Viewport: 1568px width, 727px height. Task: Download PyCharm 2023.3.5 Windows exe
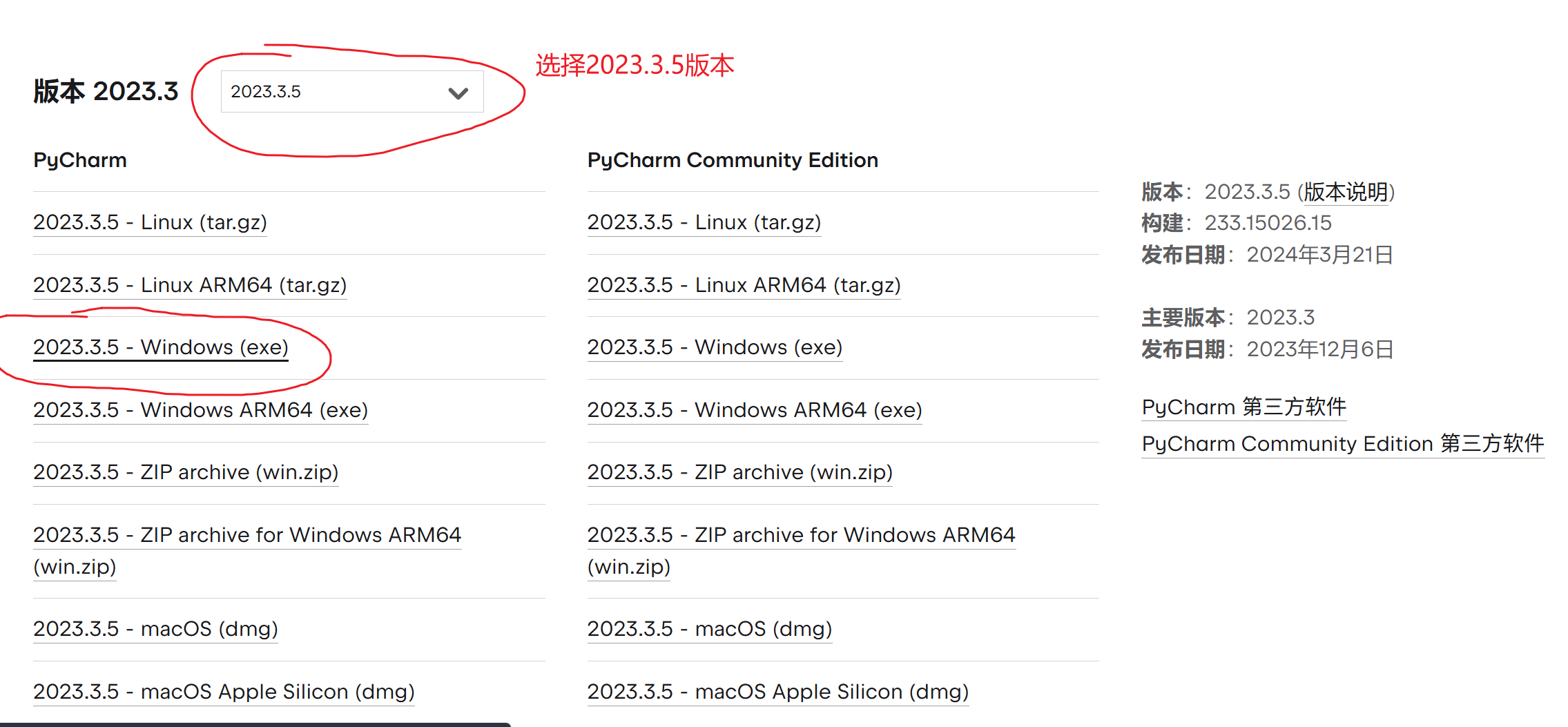(x=160, y=347)
